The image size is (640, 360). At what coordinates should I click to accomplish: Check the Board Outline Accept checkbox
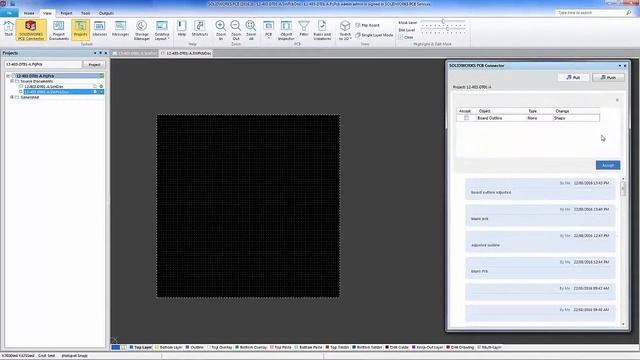coord(467,118)
